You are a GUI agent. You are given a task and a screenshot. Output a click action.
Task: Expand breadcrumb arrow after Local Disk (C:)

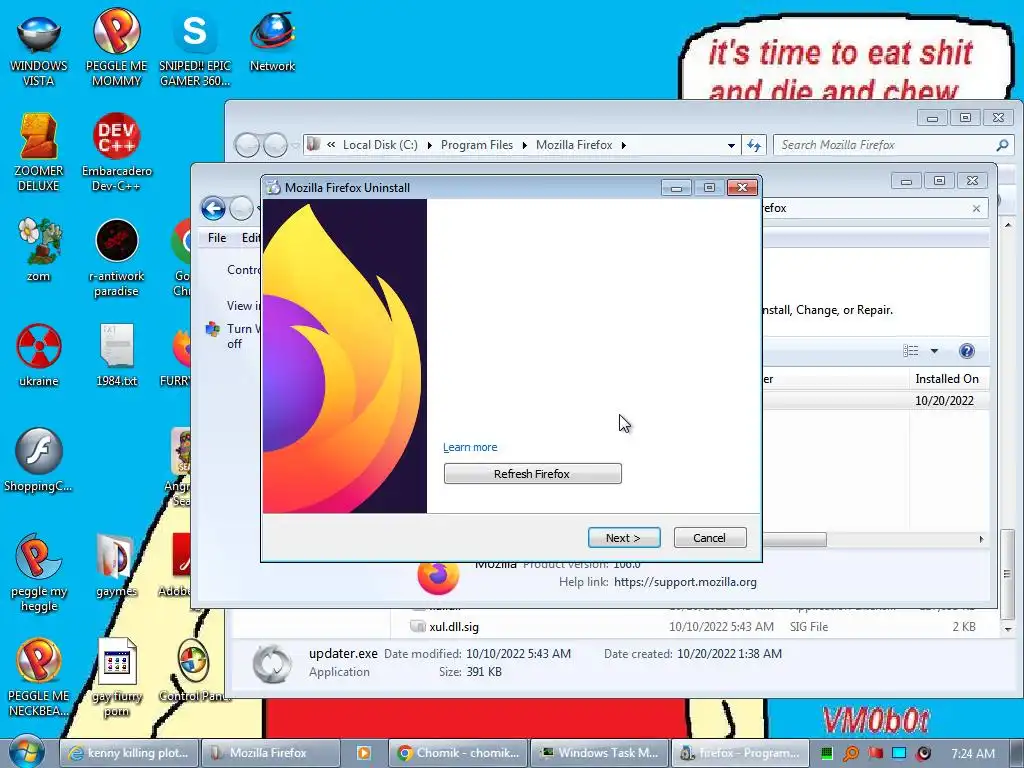[429, 145]
